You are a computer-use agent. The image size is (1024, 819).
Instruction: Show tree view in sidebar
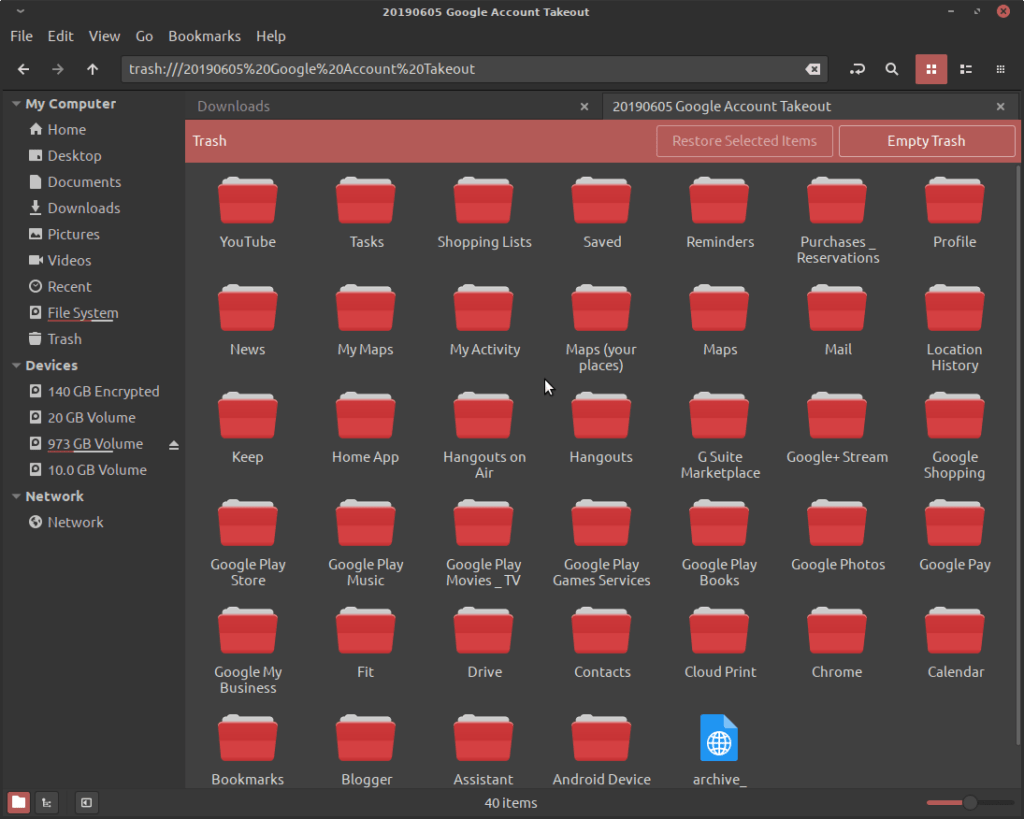tap(46, 803)
